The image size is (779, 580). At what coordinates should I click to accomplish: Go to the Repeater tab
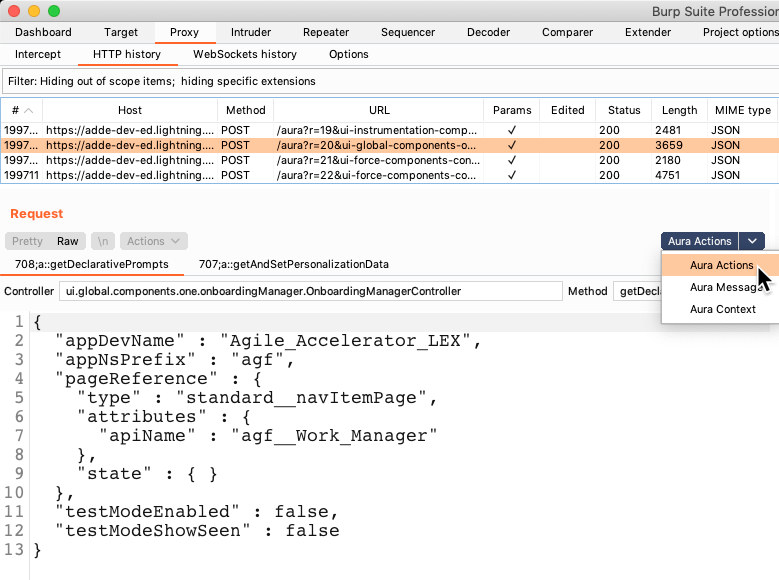(326, 32)
